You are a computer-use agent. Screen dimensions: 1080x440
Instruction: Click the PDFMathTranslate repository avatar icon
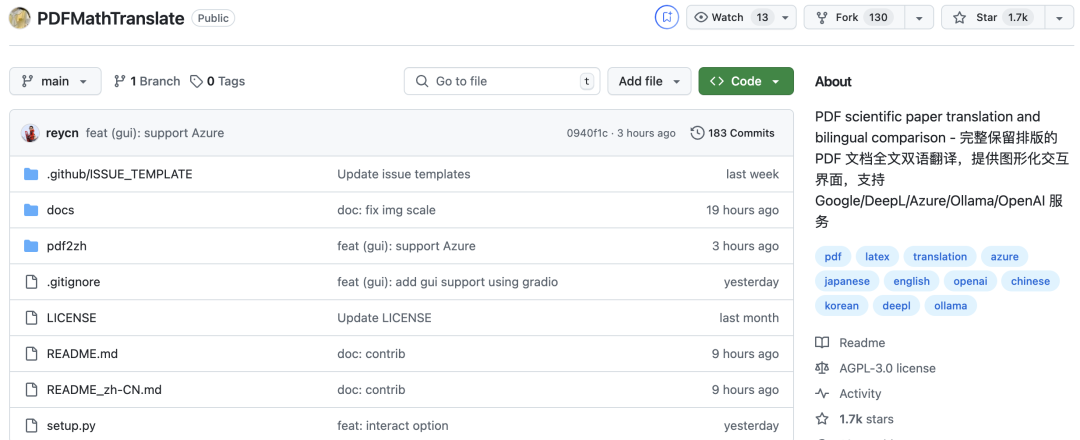pyautogui.click(x=20, y=18)
